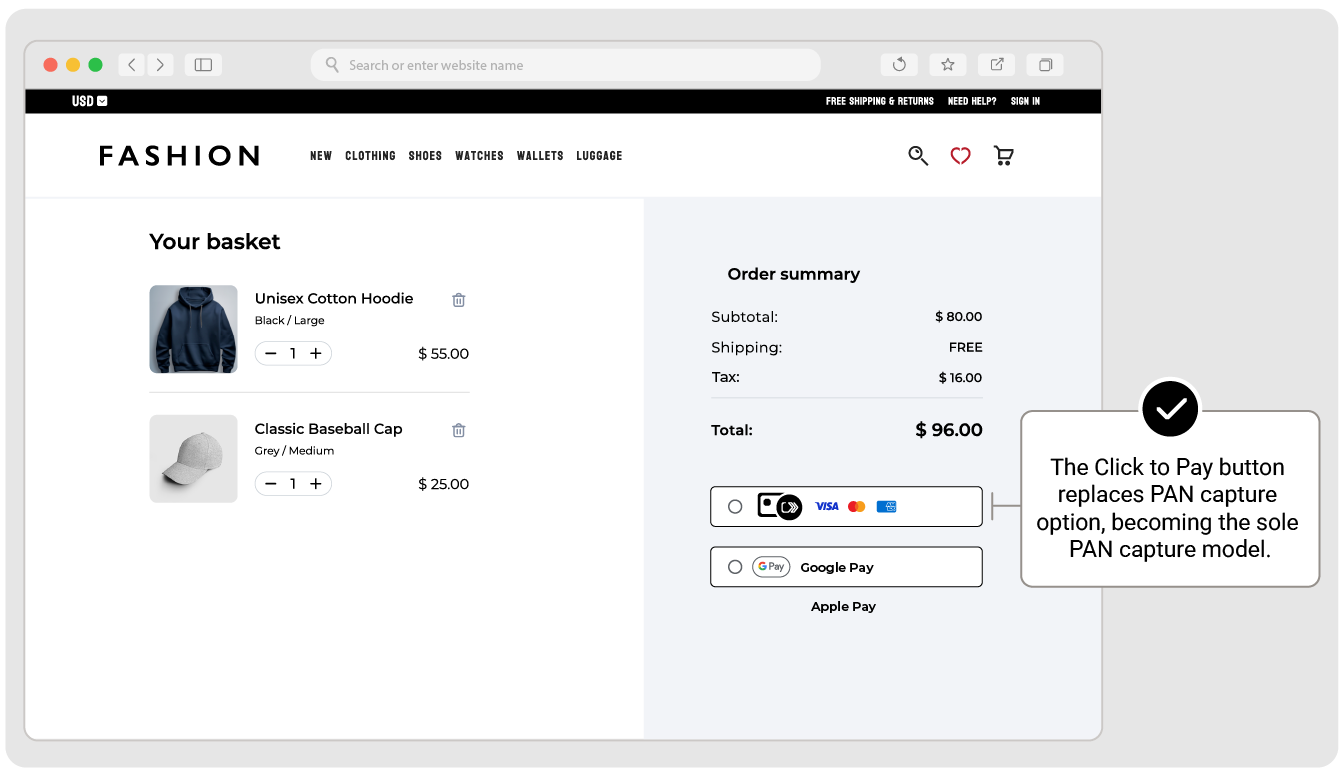Click the Classic Baseball Cap title
Viewport: 1344px width, 782px height.
point(328,429)
